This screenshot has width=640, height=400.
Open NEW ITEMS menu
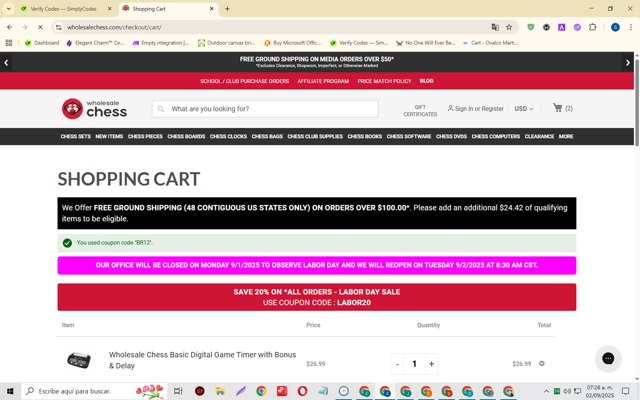pyautogui.click(x=109, y=136)
